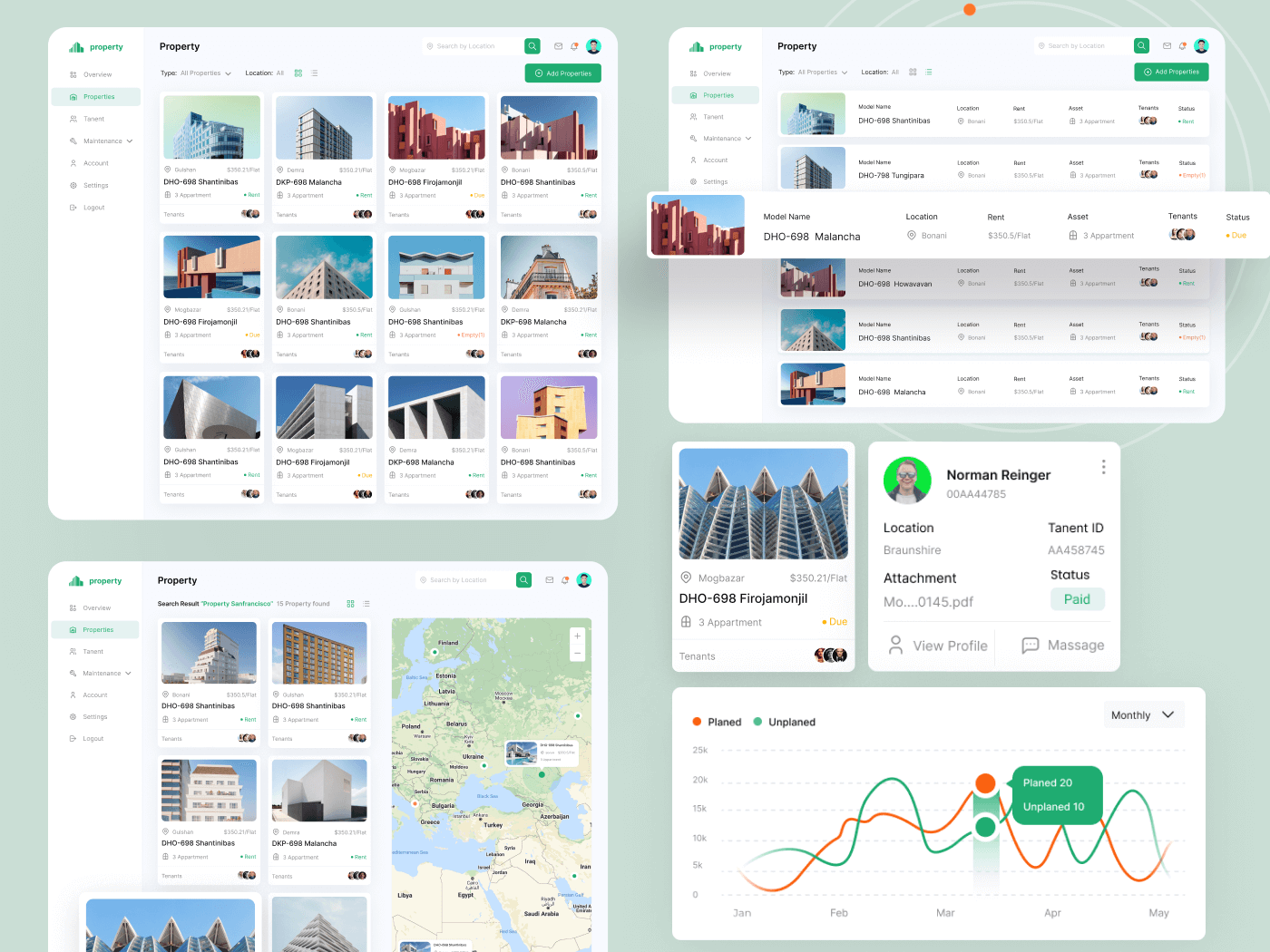Open the Monthly period dropdown

point(1143,715)
